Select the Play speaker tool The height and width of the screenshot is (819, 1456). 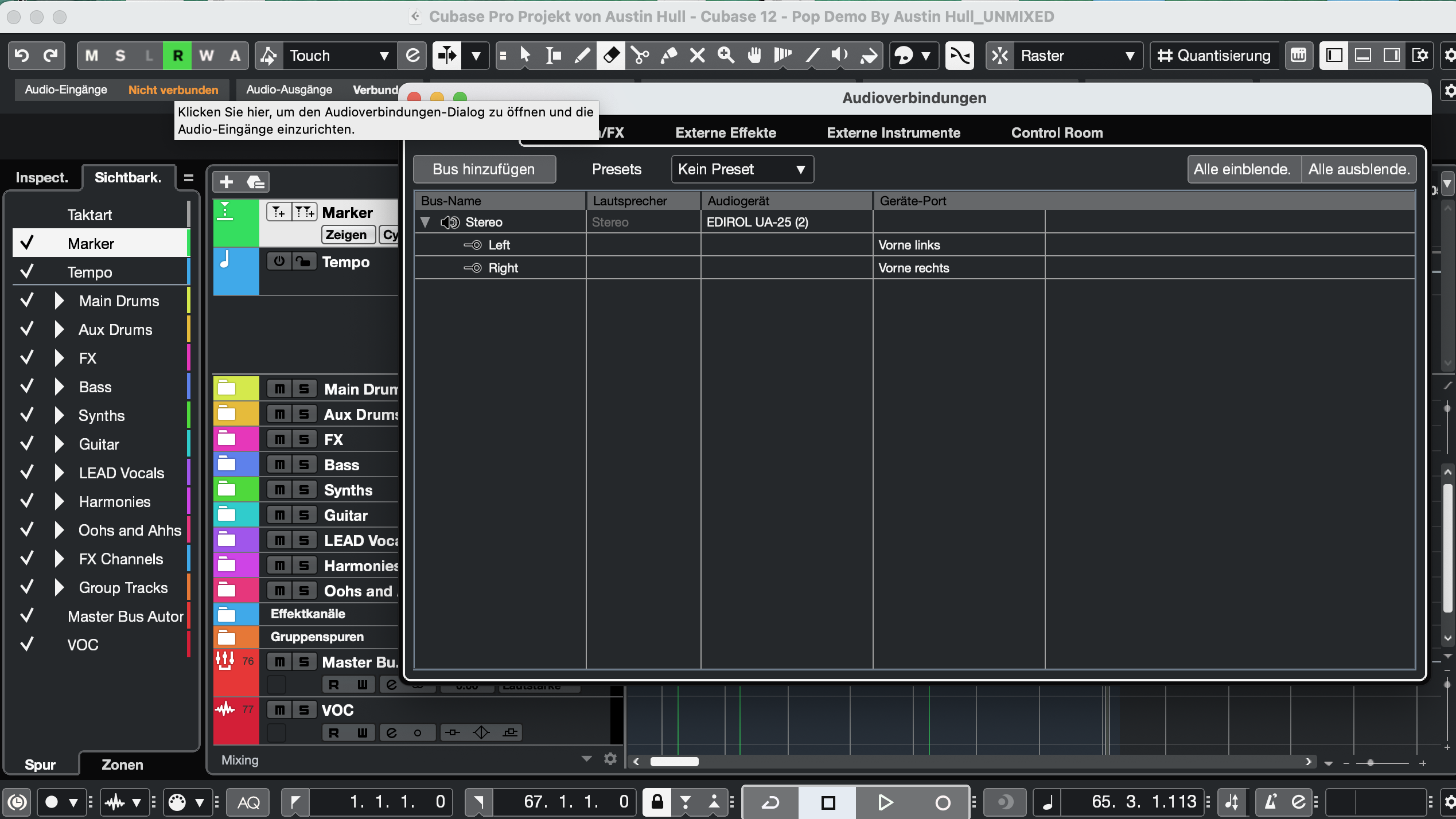(840, 56)
